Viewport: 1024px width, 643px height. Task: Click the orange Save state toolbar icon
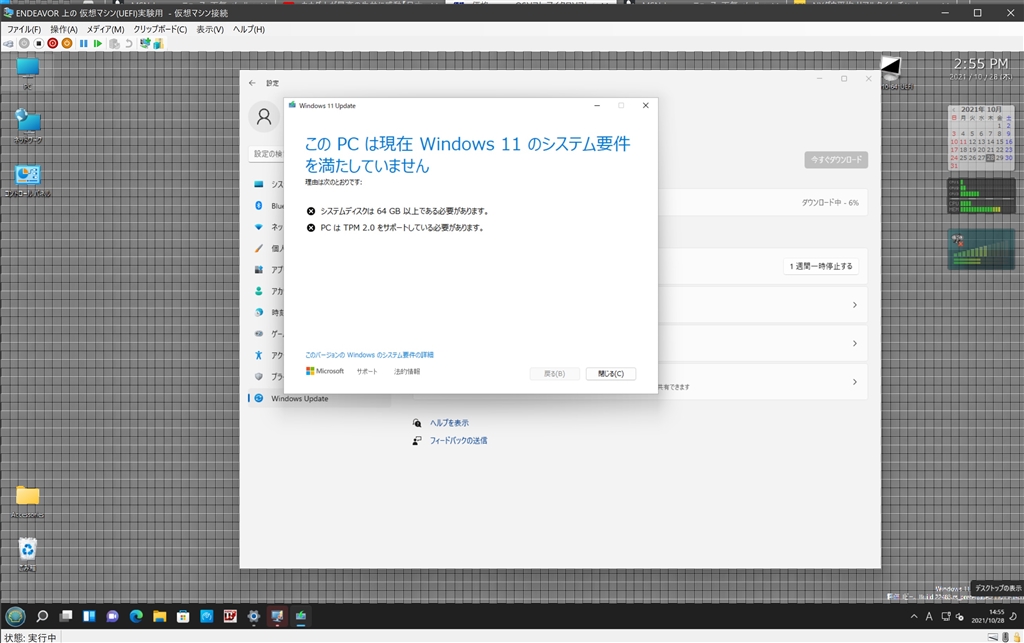click(x=67, y=44)
